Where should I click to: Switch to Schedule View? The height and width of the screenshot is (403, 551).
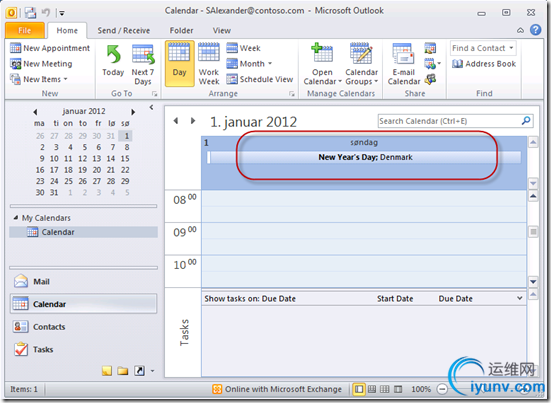(x=260, y=79)
